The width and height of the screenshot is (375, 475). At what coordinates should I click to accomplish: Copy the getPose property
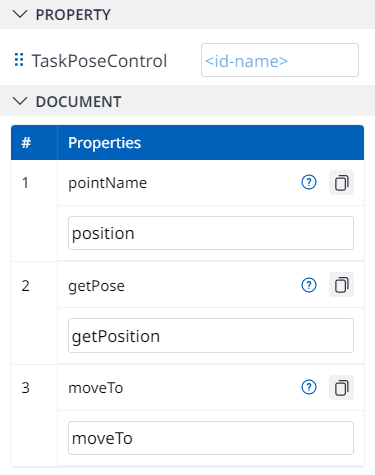click(341, 285)
